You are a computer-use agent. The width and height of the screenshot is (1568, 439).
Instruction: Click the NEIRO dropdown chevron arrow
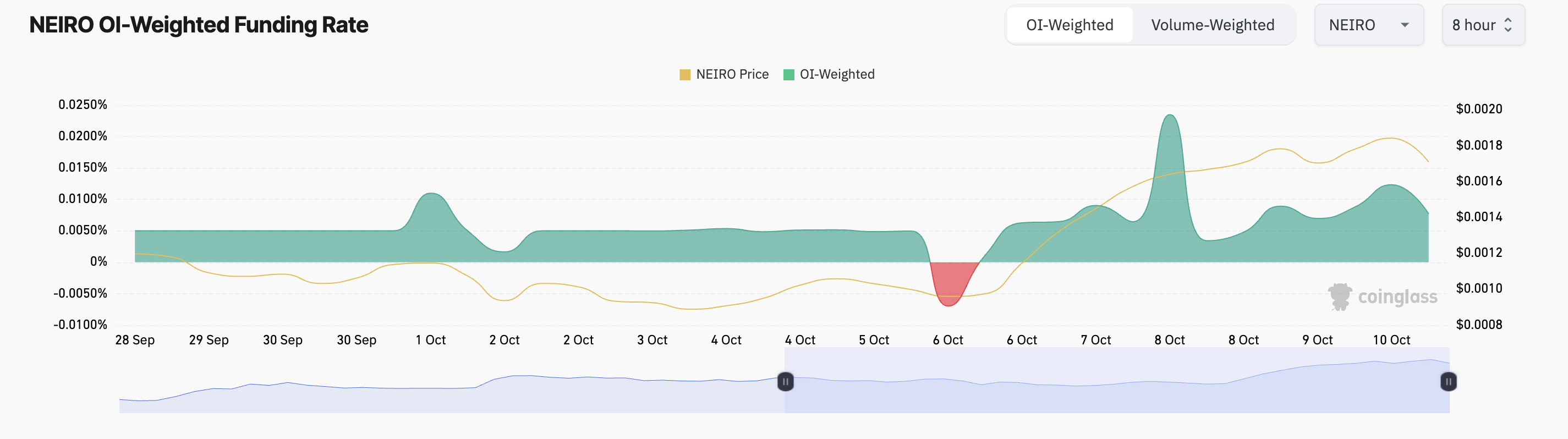[1405, 25]
